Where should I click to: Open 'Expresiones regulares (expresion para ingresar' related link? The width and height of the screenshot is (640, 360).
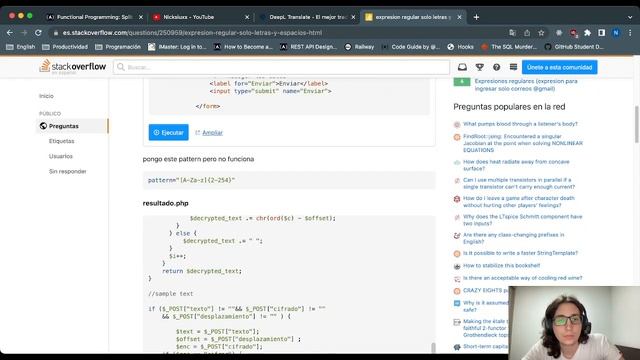[x=526, y=84]
